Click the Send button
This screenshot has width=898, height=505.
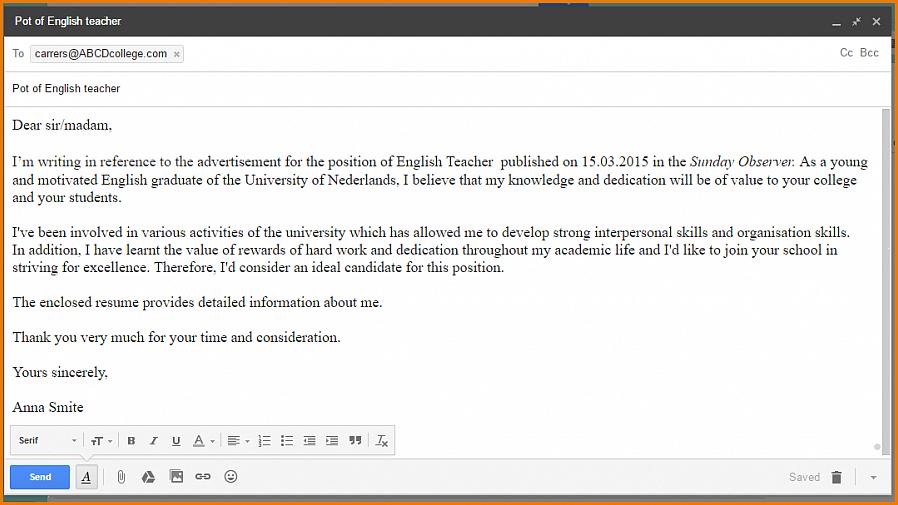click(x=40, y=477)
